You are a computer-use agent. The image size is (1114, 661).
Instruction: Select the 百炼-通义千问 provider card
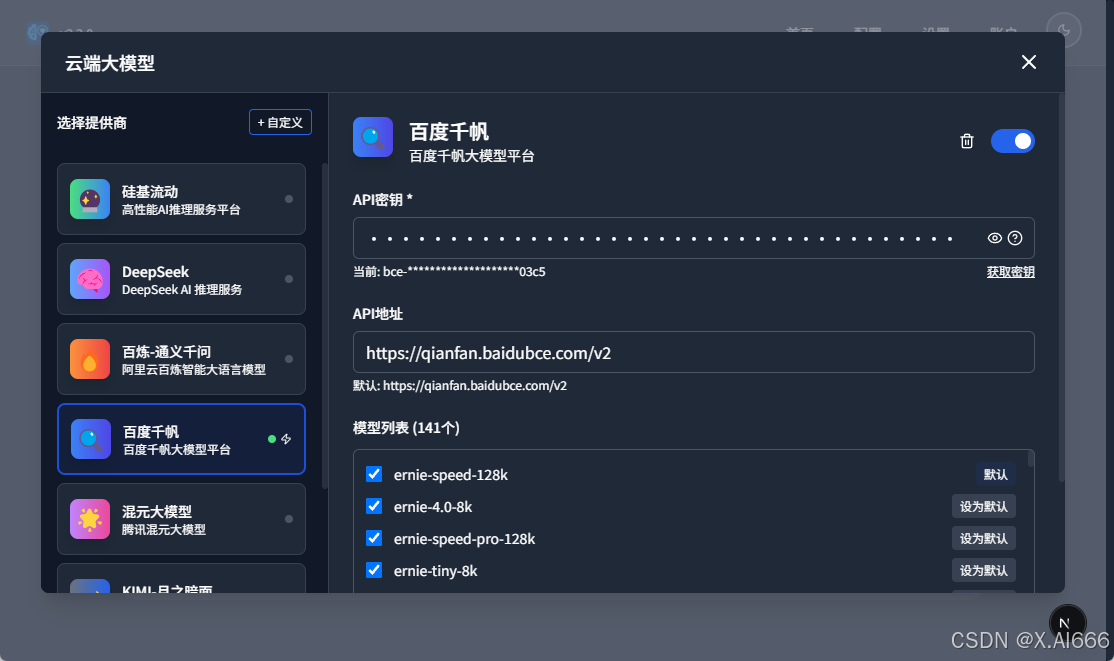click(x=181, y=359)
